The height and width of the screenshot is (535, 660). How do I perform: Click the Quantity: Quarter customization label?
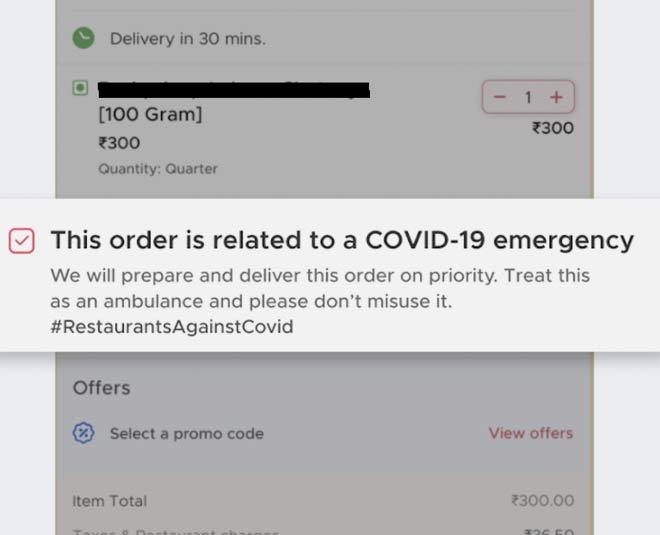(x=158, y=169)
